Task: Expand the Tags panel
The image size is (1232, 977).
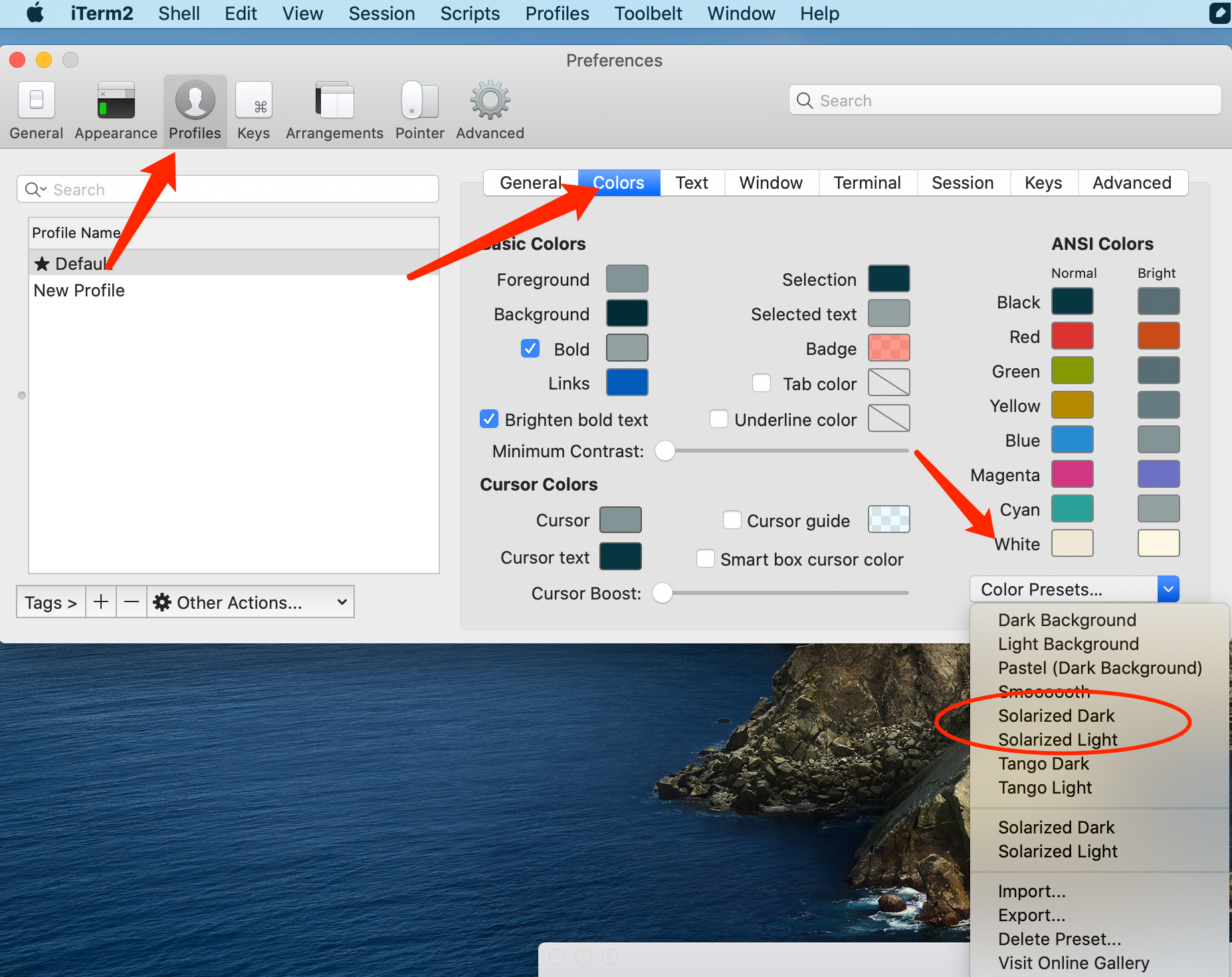Action: (x=51, y=602)
